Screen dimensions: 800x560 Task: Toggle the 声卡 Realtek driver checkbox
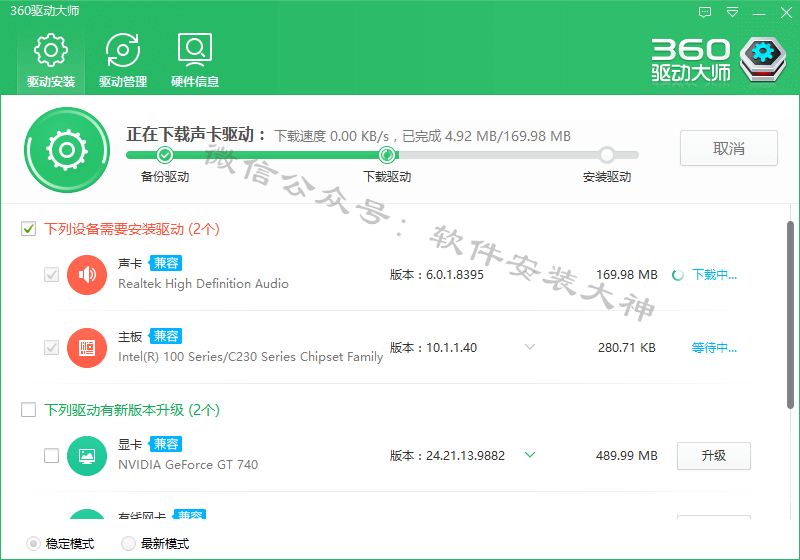[52, 275]
